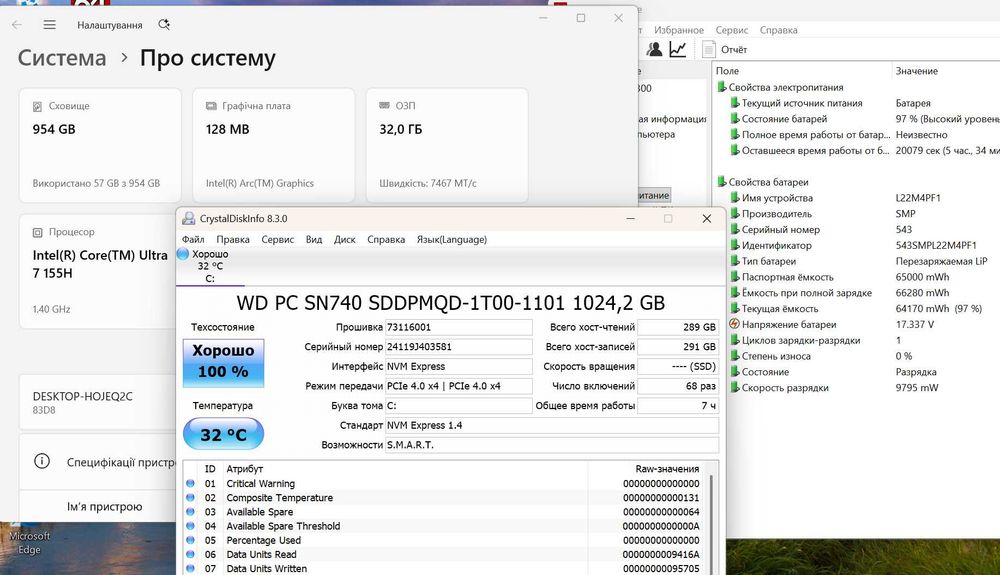Select the DESKTOP-HOJEQ2C device name
The image size is (1000, 575).
point(83,396)
